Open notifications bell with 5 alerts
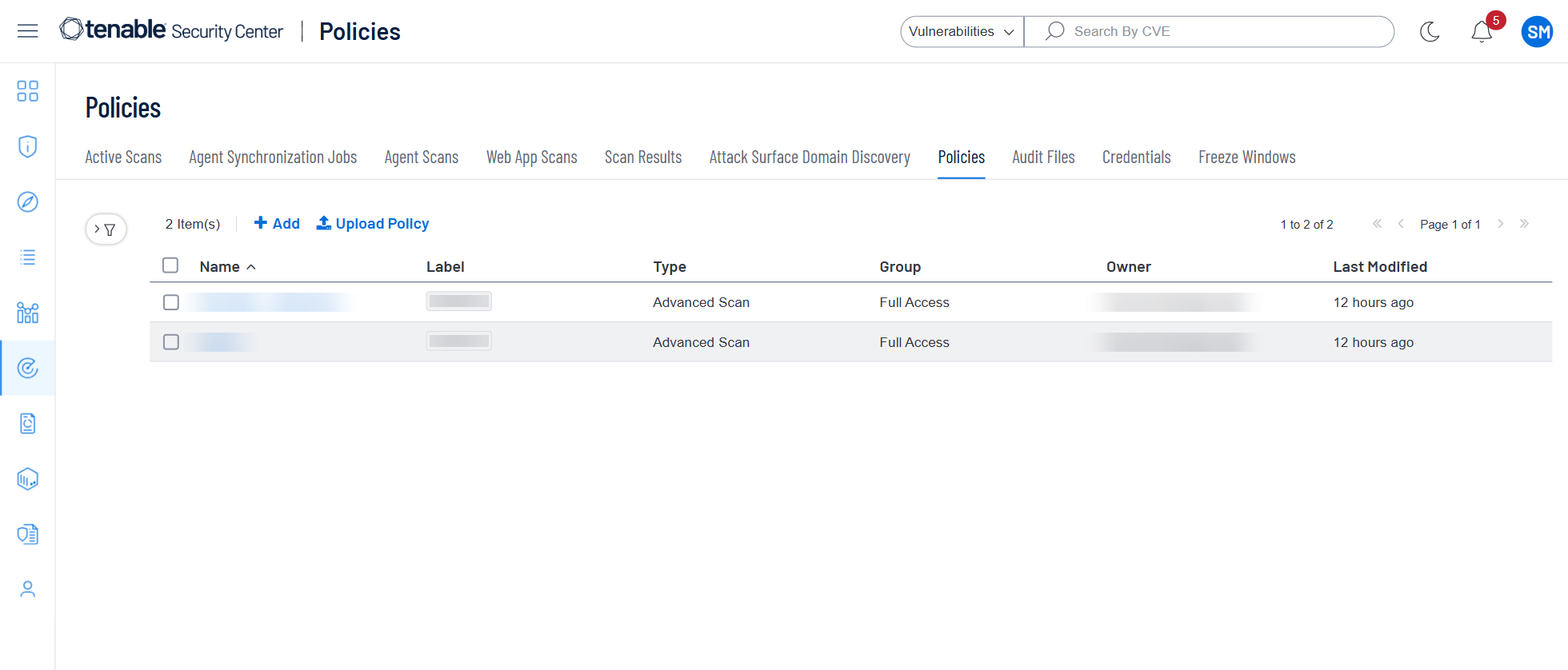The height and width of the screenshot is (670, 1568). click(x=1482, y=31)
